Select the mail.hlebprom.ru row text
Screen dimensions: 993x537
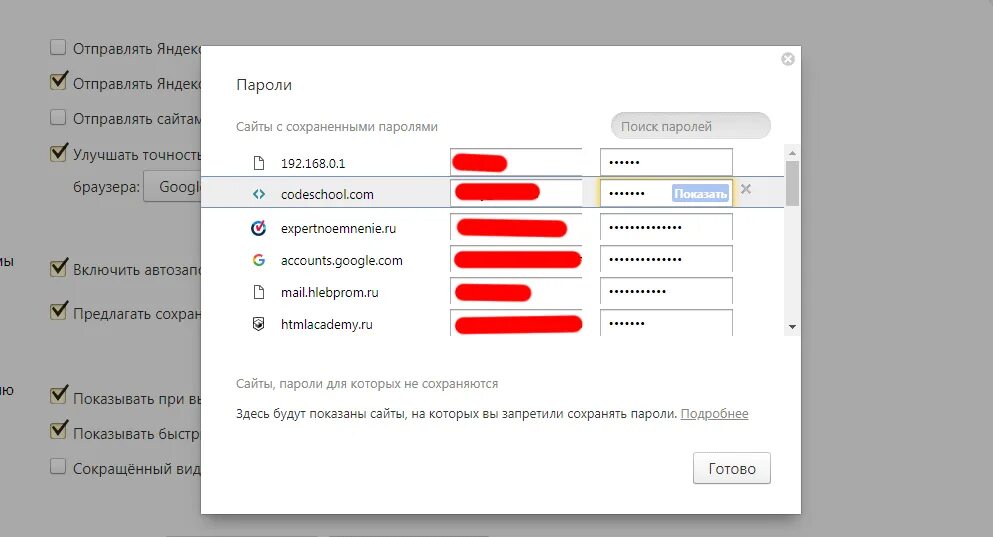329,293
